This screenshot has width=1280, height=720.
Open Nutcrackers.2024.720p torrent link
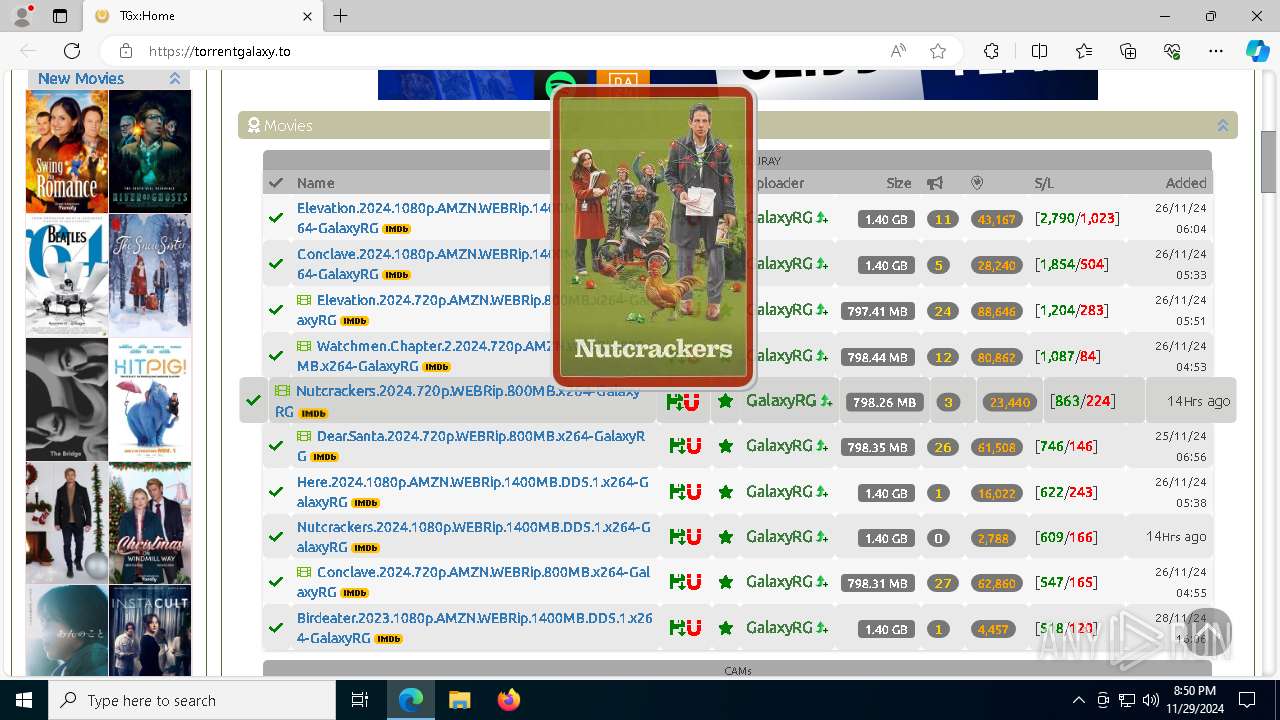click(458, 401)
